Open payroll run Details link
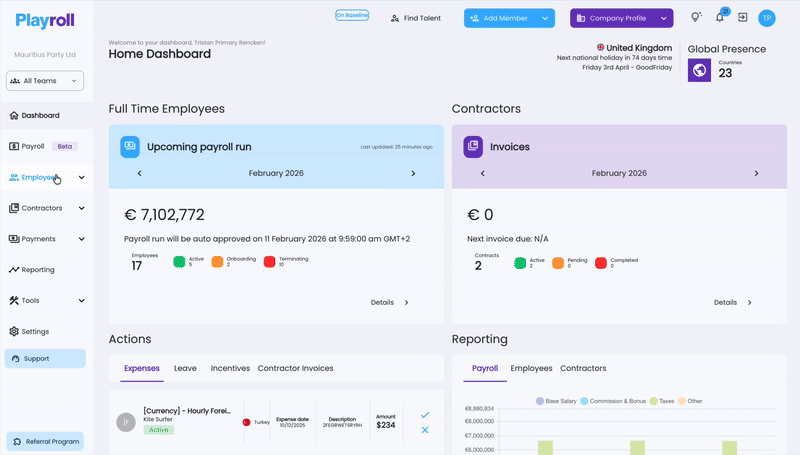 (x=390, y=302)
